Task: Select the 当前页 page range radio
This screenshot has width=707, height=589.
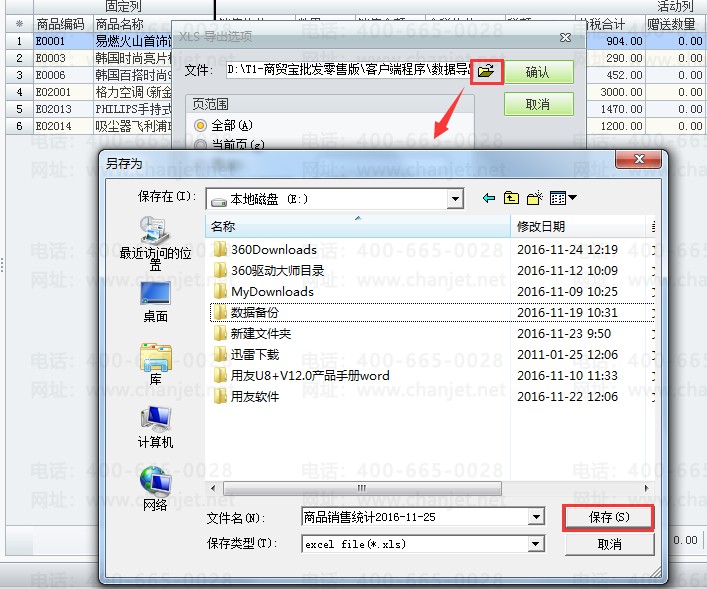Action: click(x=200, y=145)
